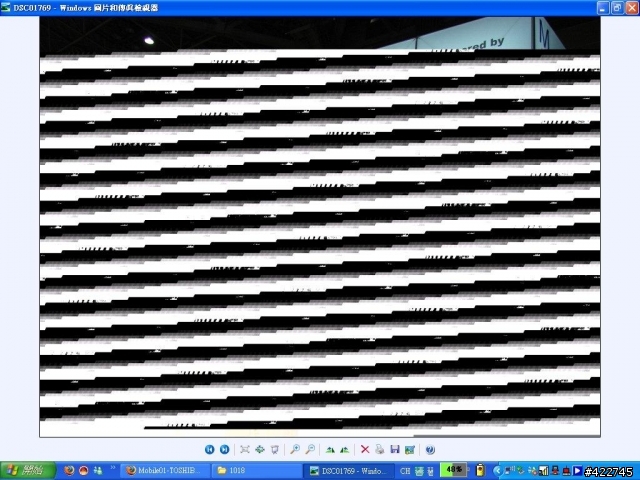Open the viewer Help icon
The height and width of the screenshot is (480, 640).
pyautogui.click(x=430, y=449)
